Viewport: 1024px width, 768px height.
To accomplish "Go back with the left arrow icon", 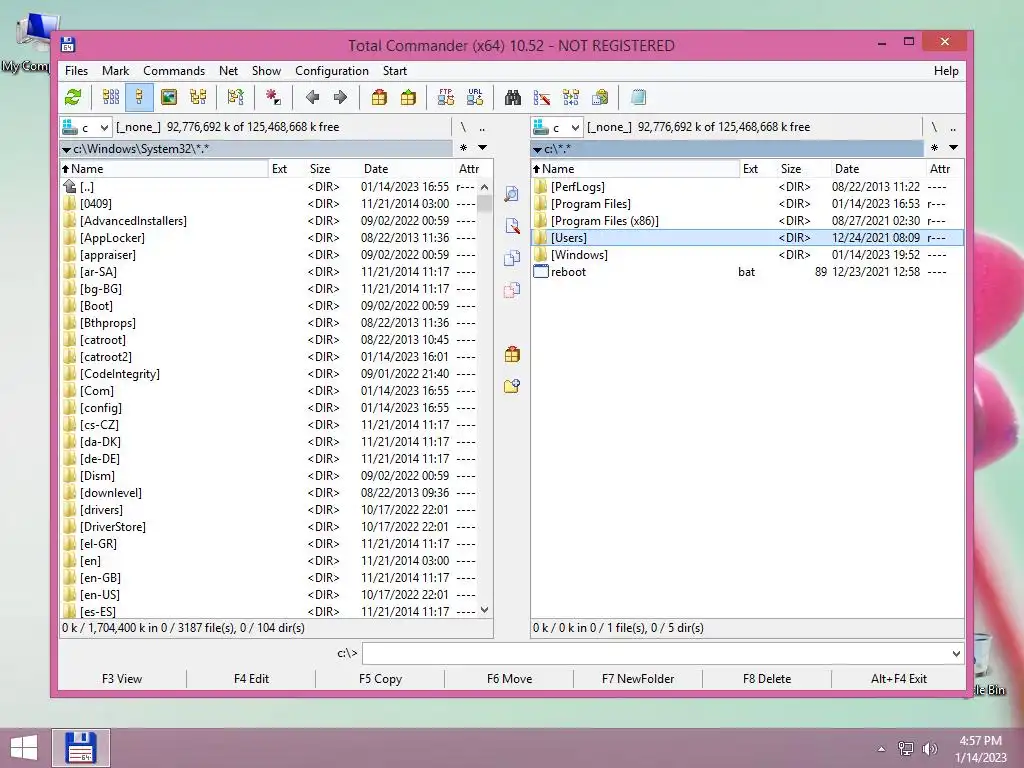I will pos(312,98).
